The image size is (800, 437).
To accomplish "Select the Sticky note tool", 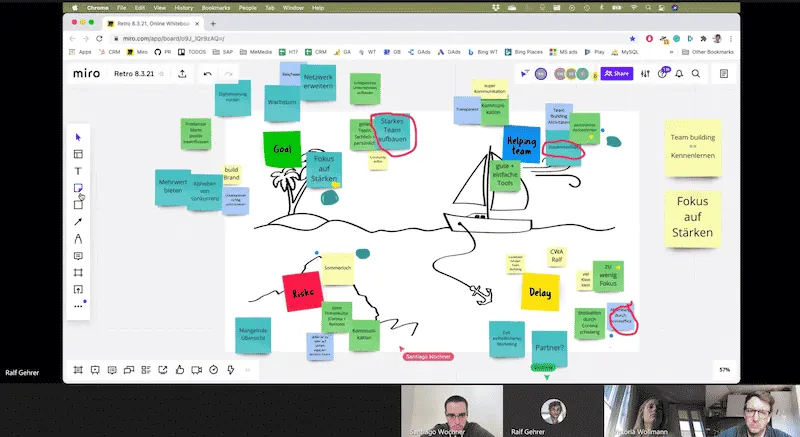I will point(79,188).
